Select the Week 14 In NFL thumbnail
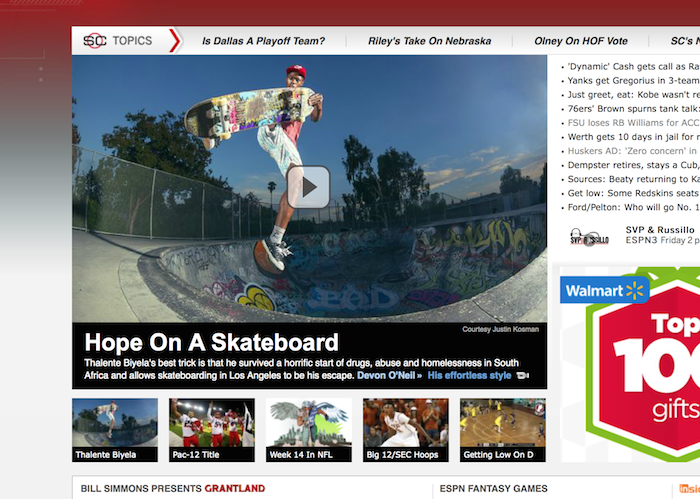Viewport: 700px width, 499px height. [308, 430]
